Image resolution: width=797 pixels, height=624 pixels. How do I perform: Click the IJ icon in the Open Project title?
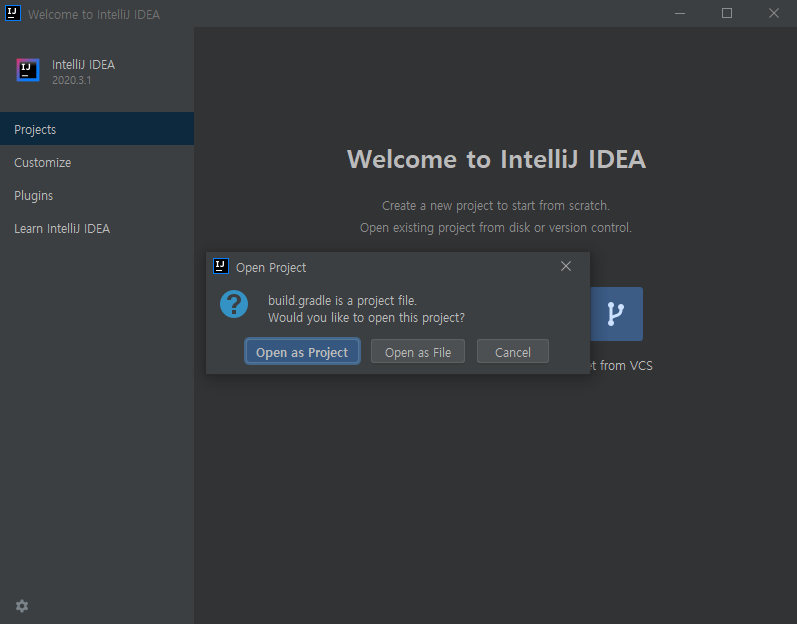tap(221, 266)
